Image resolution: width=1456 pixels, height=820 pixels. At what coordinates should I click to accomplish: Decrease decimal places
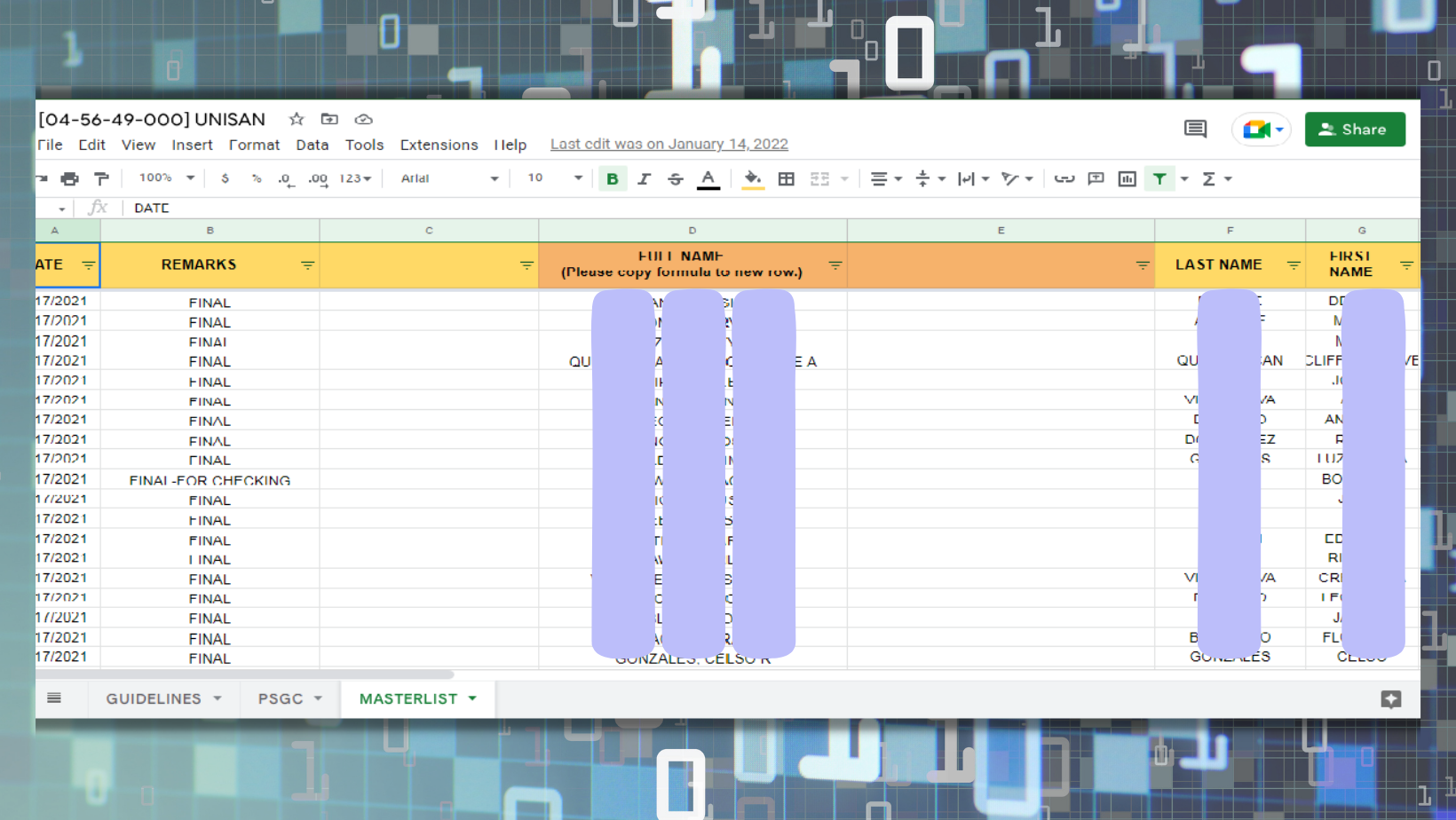(286, 178)
